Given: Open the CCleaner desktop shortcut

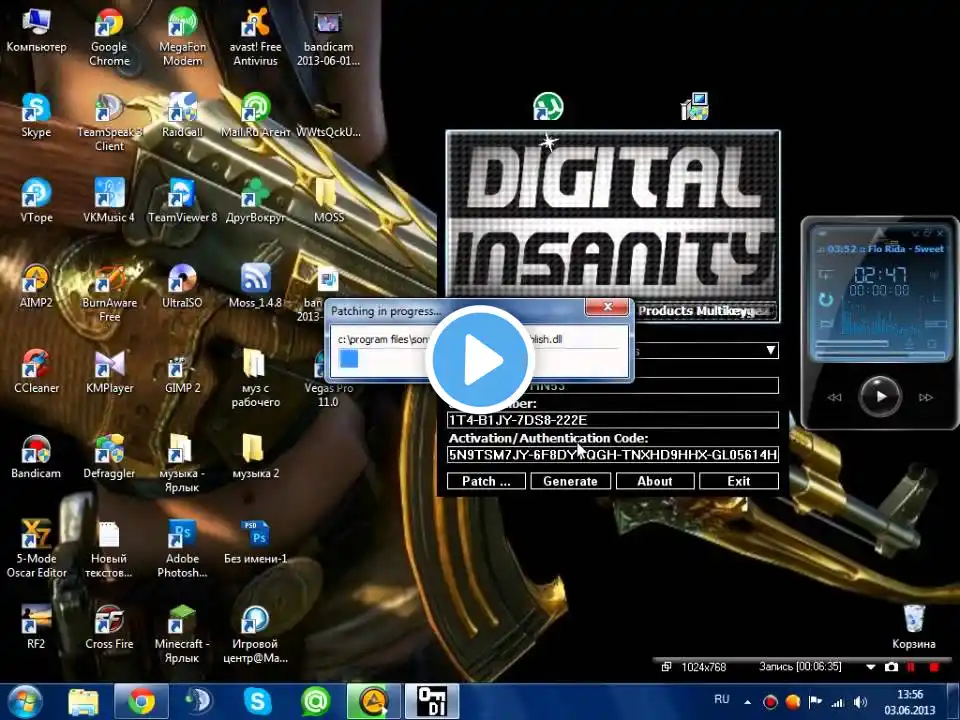Looking at the screenshot, I should tap(36, 364).
